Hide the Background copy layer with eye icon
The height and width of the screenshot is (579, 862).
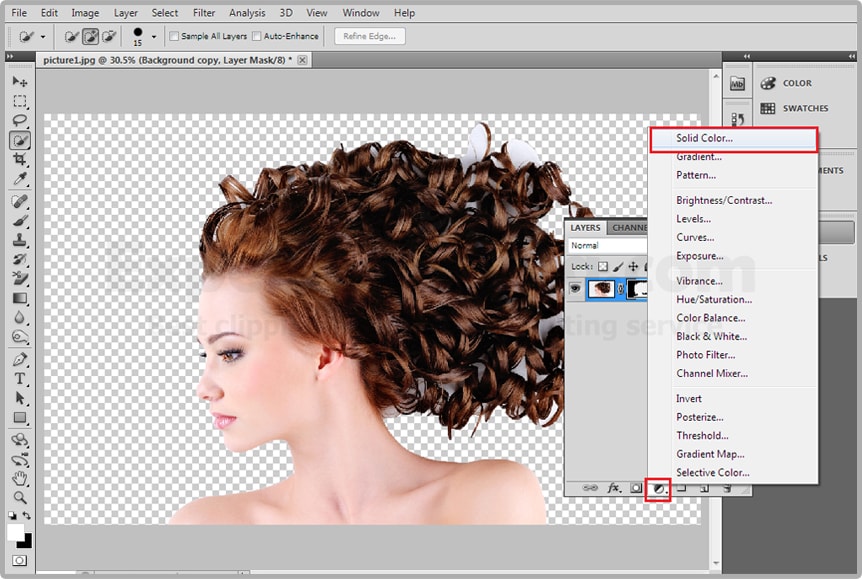click(576, 288)
